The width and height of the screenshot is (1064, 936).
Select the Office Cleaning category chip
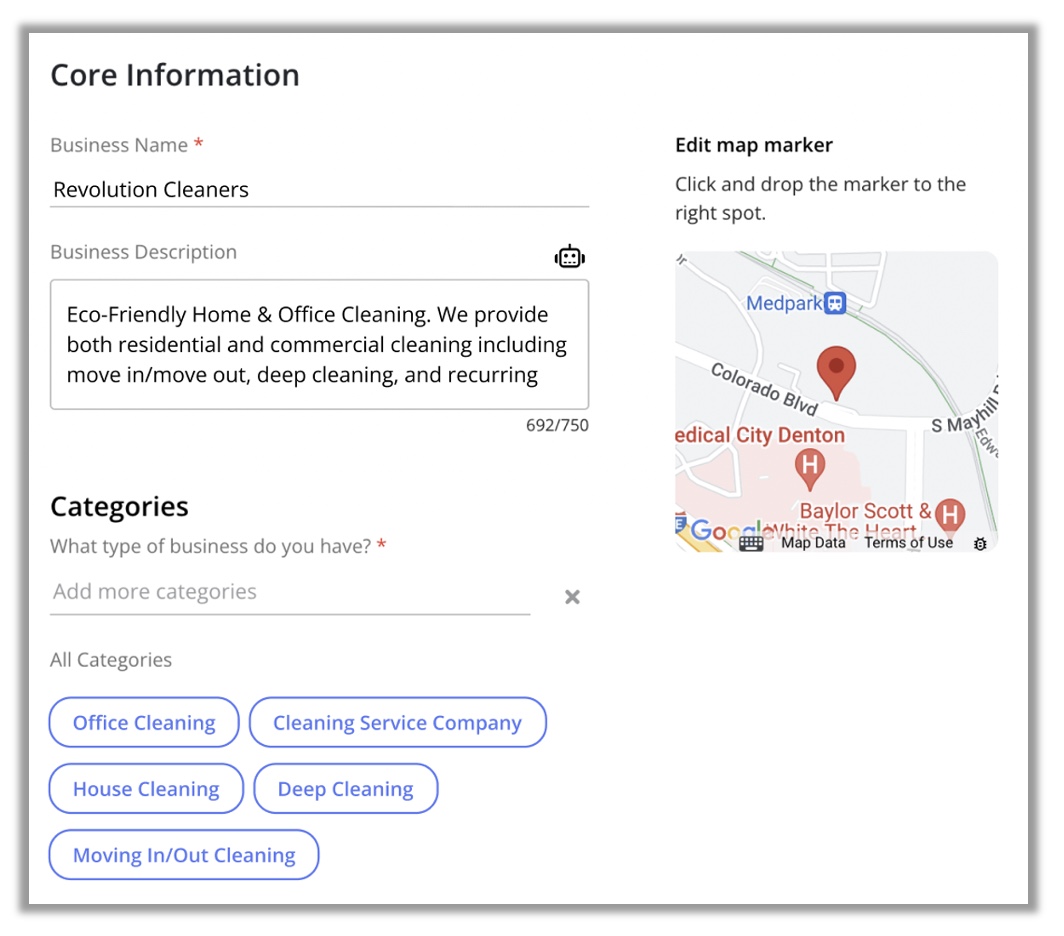pos(144,722)
